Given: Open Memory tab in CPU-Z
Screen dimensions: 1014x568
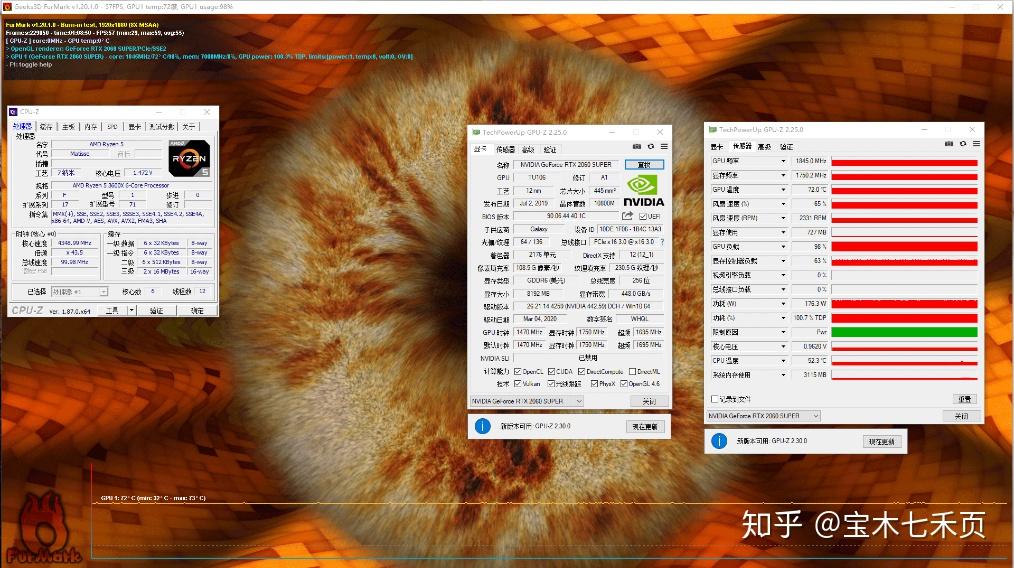Looking at the screenshot, I should coord(91,127).
